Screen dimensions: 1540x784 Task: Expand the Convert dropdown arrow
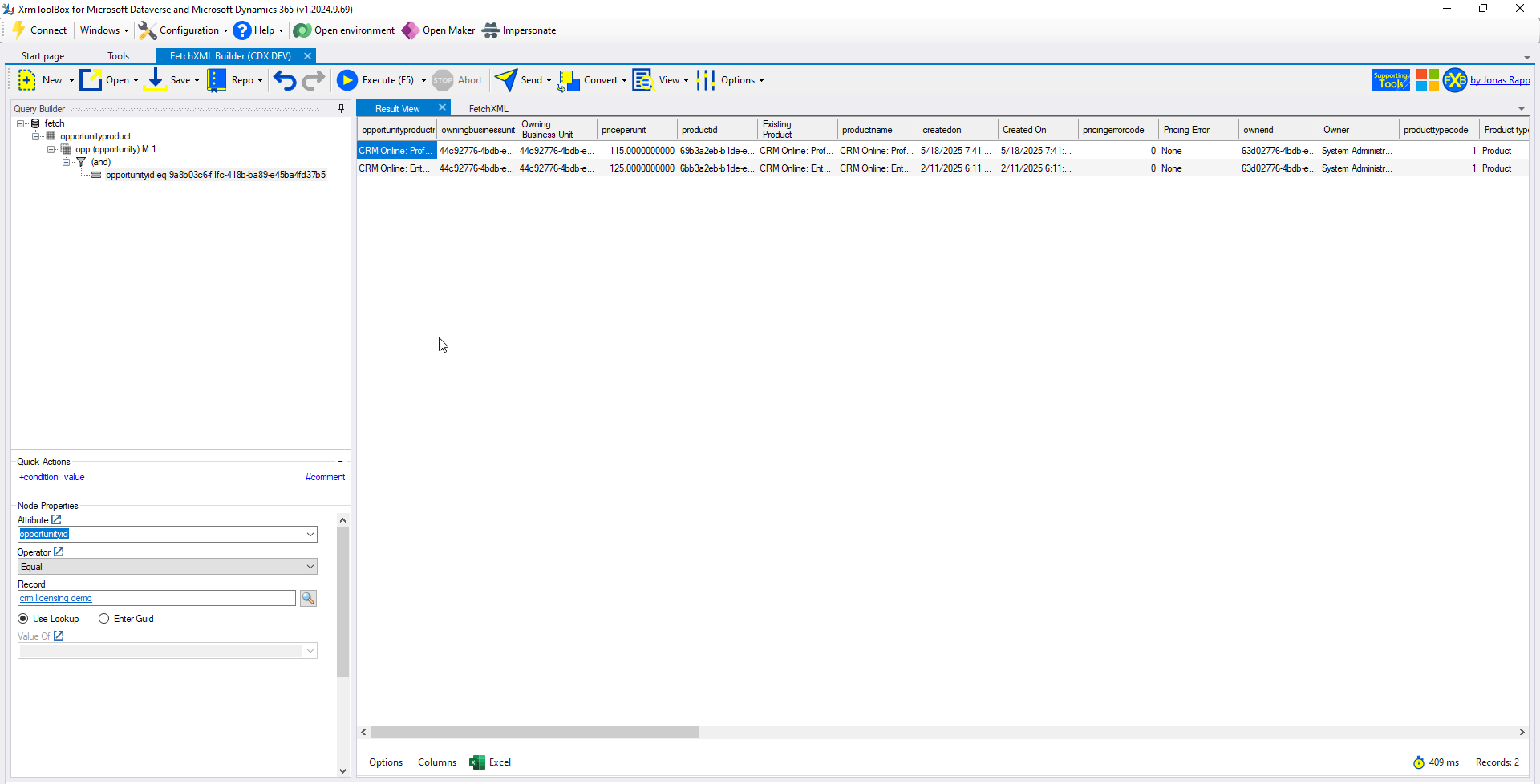pyautogui.click(x=624, y=80)
